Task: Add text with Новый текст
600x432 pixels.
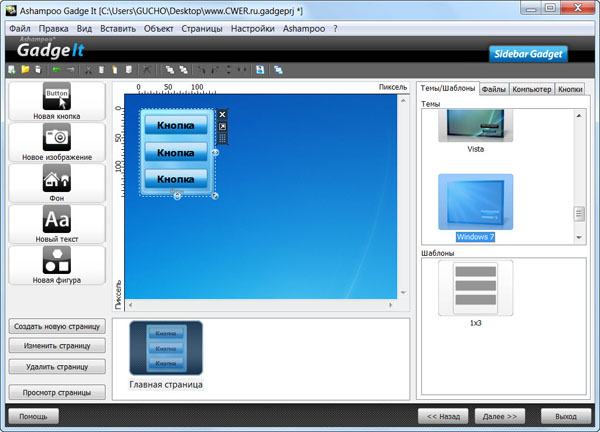Action: tap(57, 224)
